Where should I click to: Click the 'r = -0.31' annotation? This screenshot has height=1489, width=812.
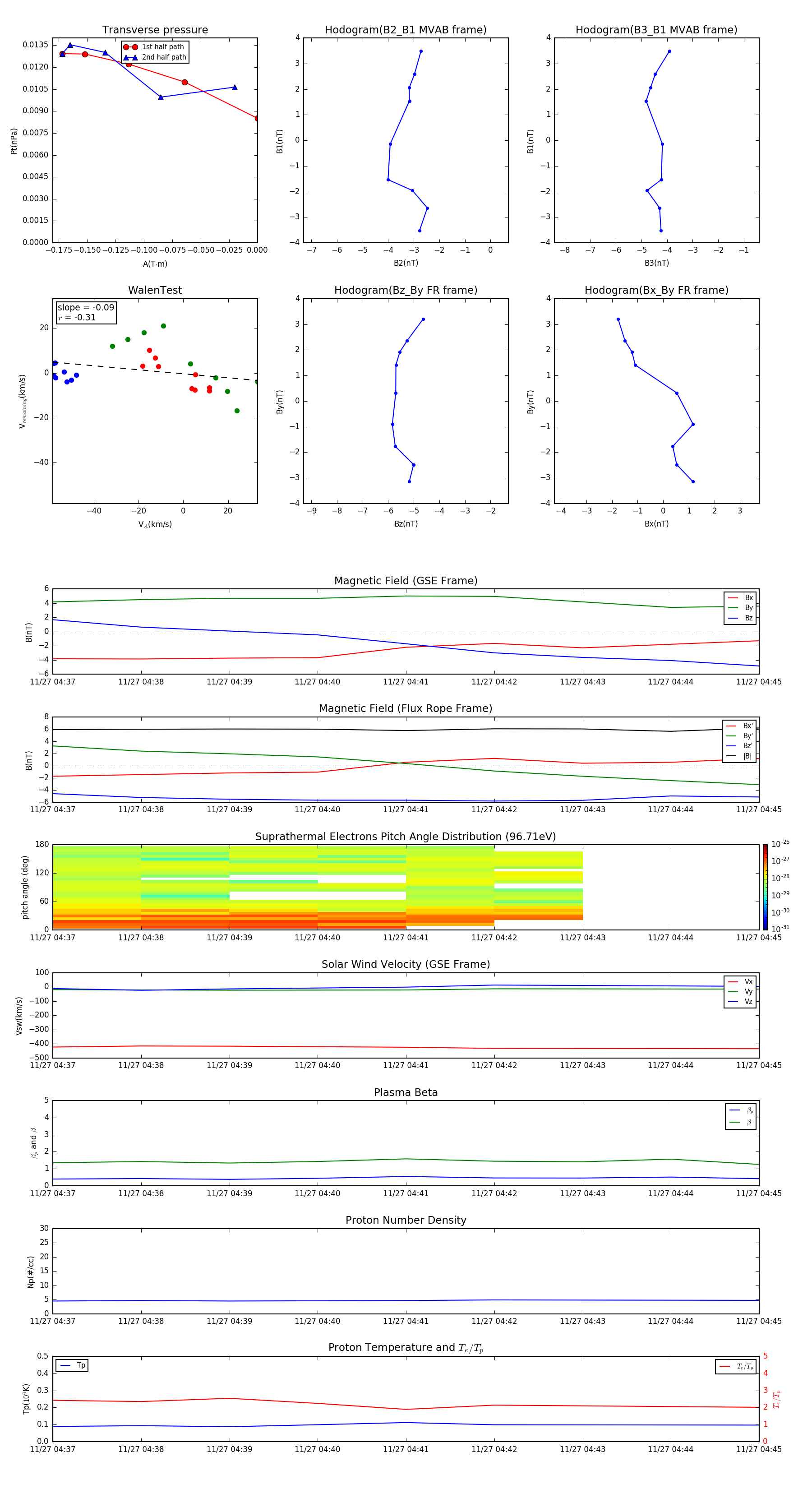click(77, 317)
